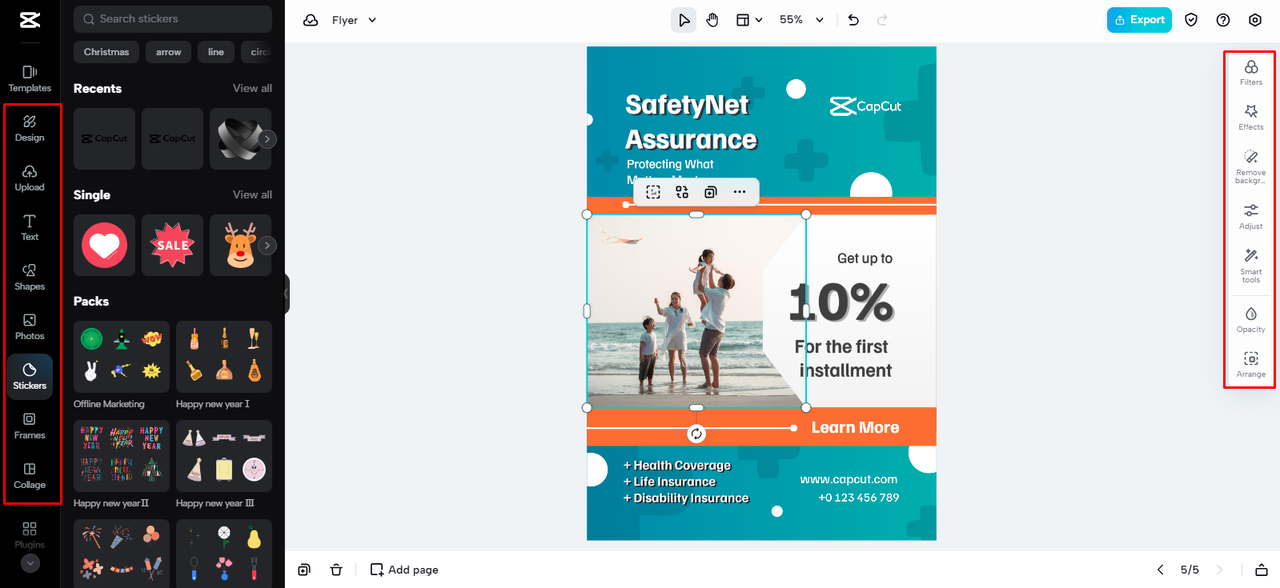
Task: Open the Adjust tool
Action: (1251, 216)
